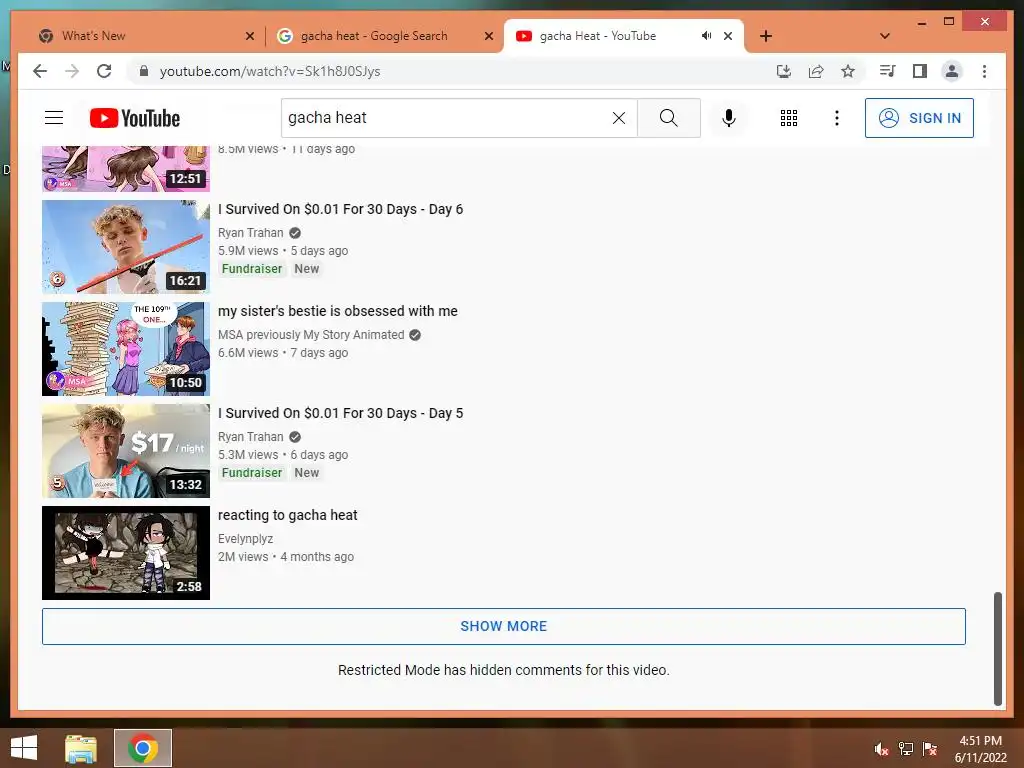The height and width of the screenshot is (768, 1024).
Task: Share this page from the address bar
Action: pyautogui.click(x=816, y=71)
